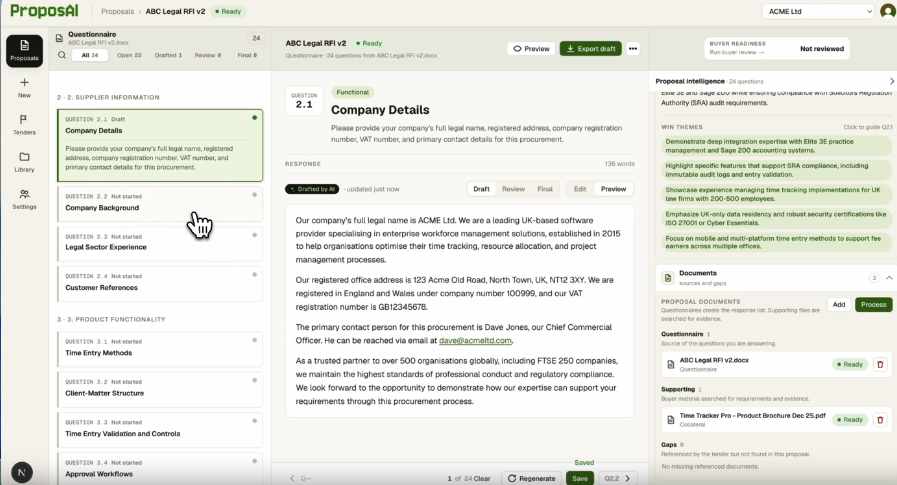Open the ACME Ltd organisation dropdown

pyautogui.click(x=819, y=11)
